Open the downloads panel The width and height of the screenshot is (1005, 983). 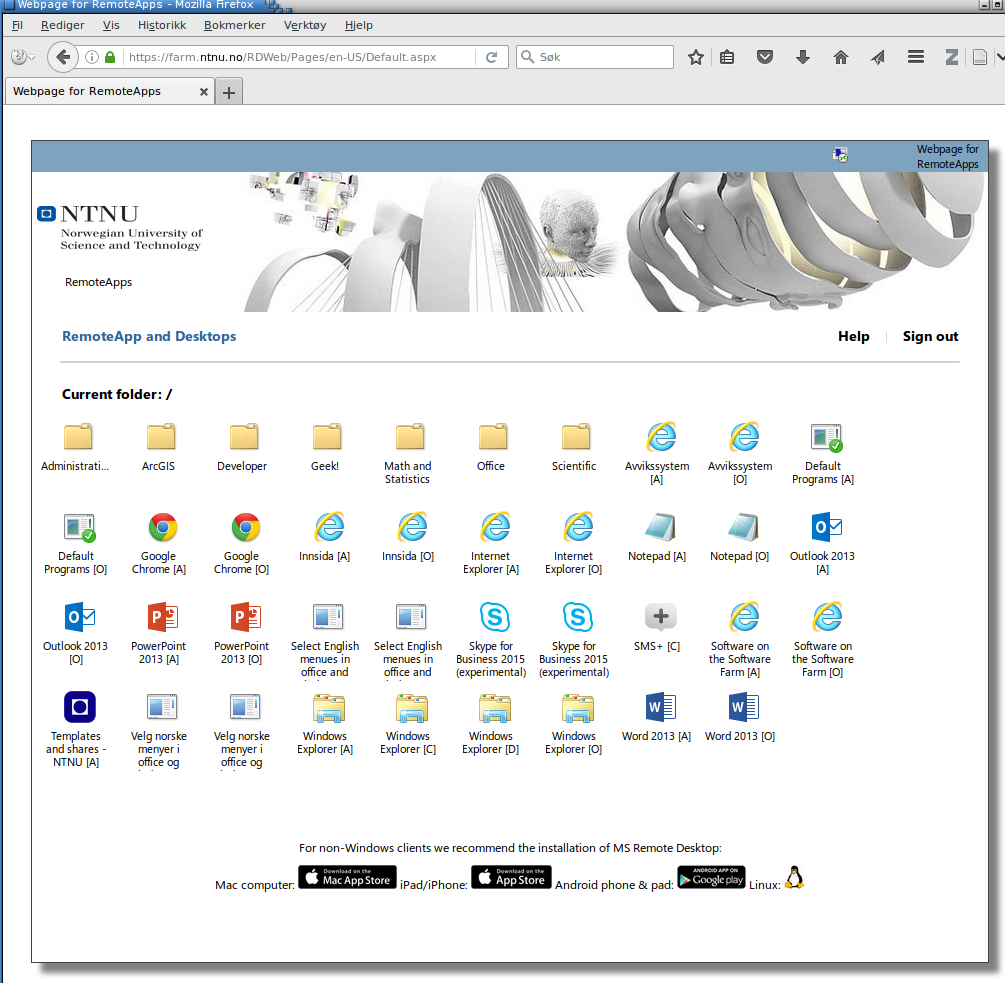pos(802,57)
